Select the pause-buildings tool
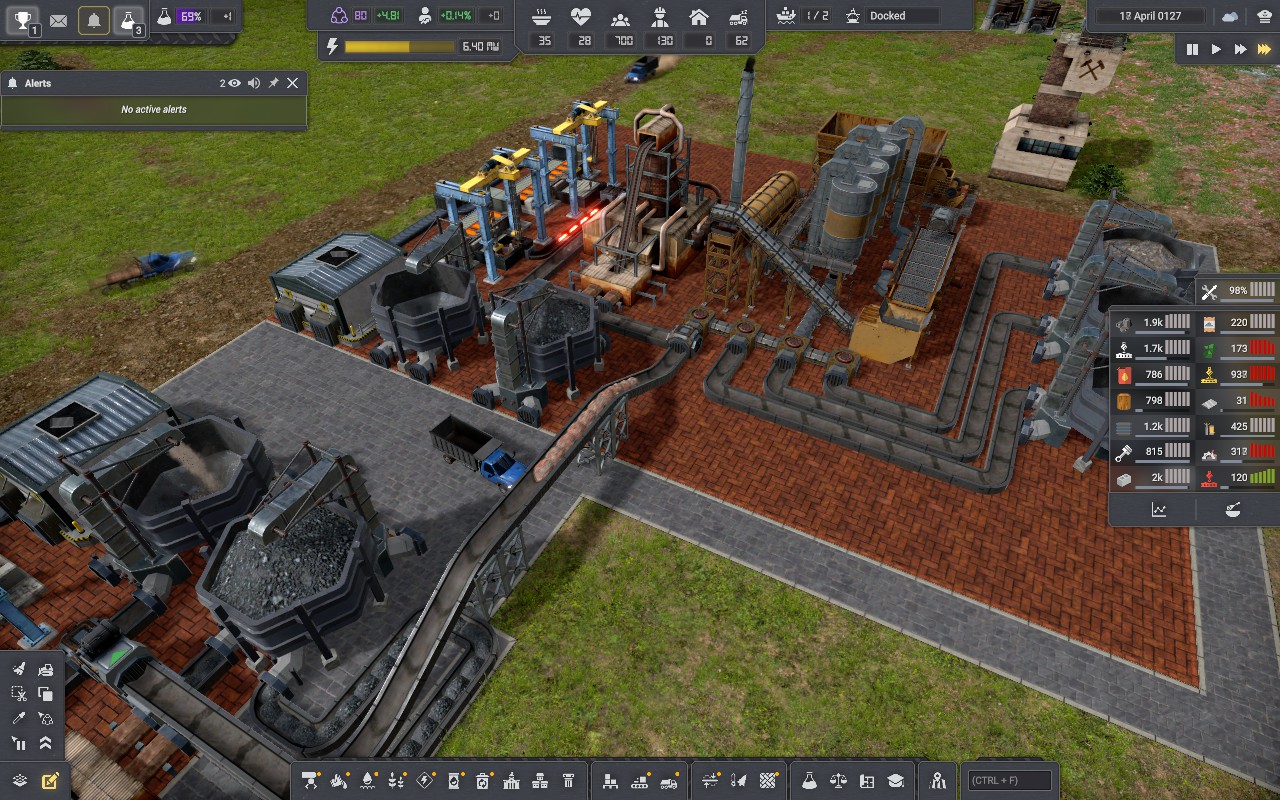 19,743
